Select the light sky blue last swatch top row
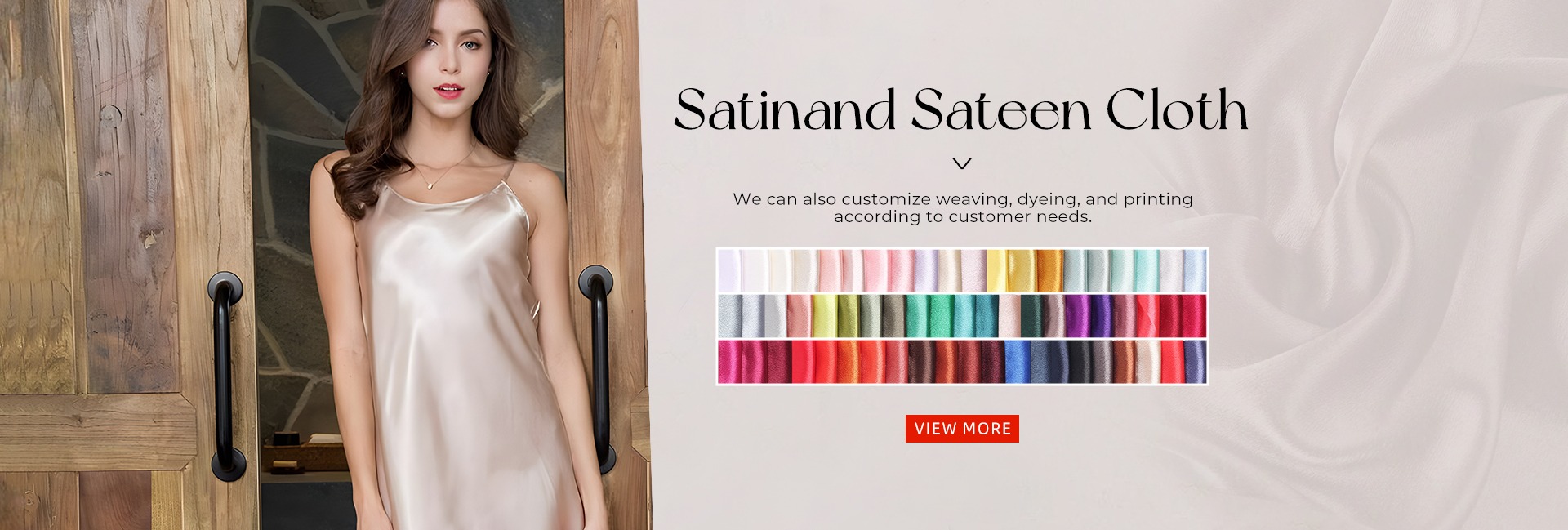The width and height of the screenshot is (1568, 530). (x=1195, y=270)
